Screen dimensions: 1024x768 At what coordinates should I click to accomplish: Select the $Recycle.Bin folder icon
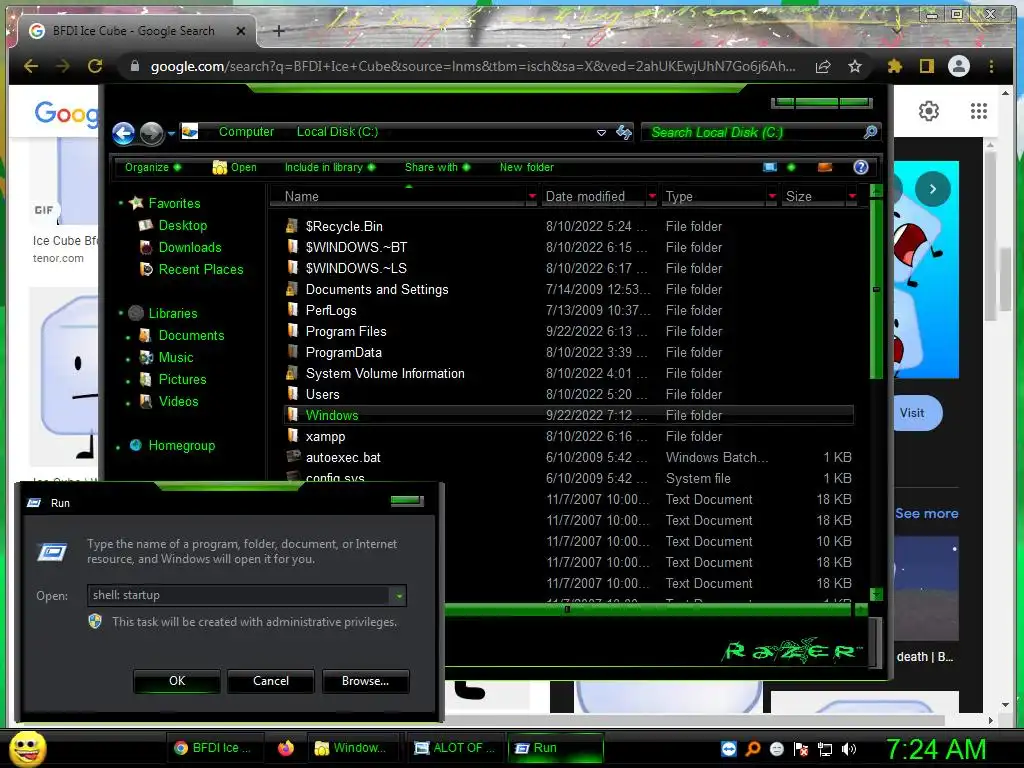click(292, 226)
